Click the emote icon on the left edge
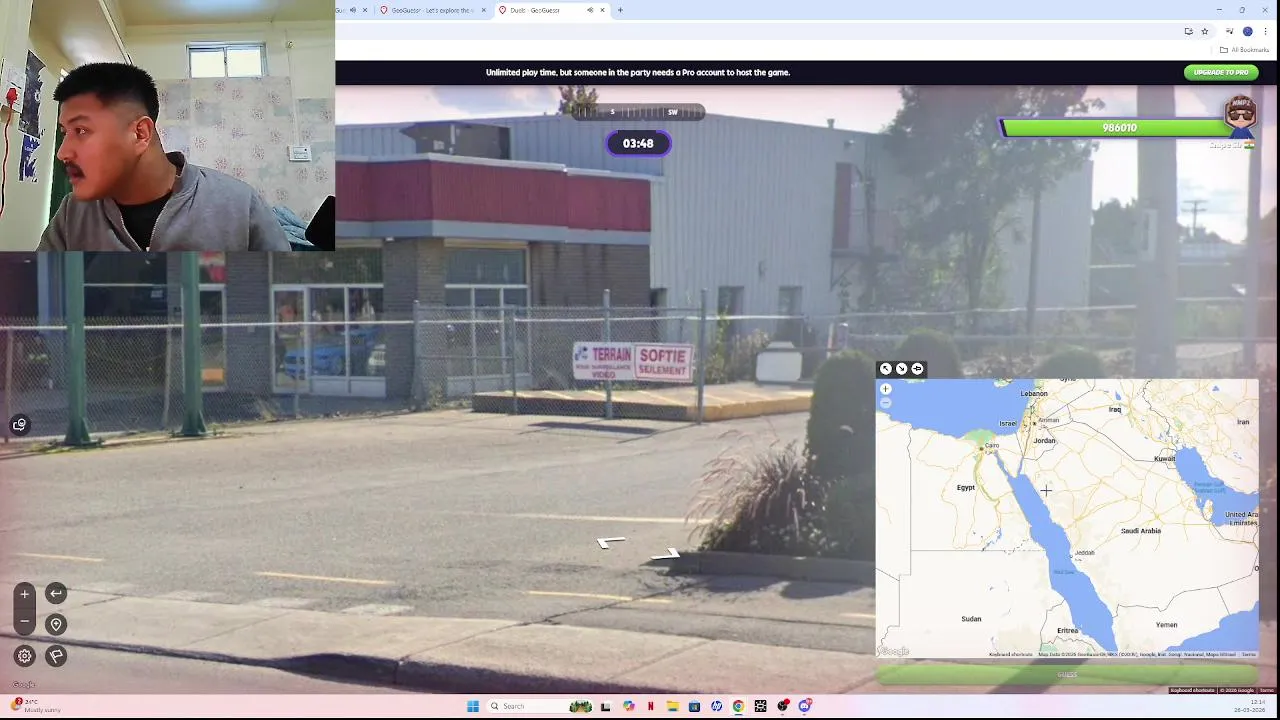 click(19, 425)
